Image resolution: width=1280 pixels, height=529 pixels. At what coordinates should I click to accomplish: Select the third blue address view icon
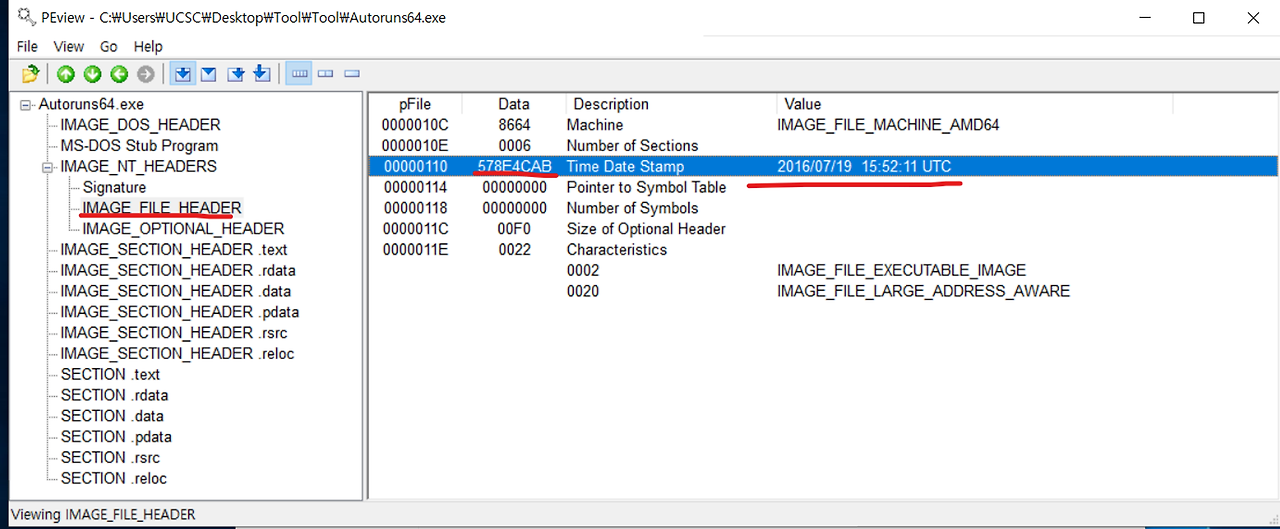pos(236,74)
